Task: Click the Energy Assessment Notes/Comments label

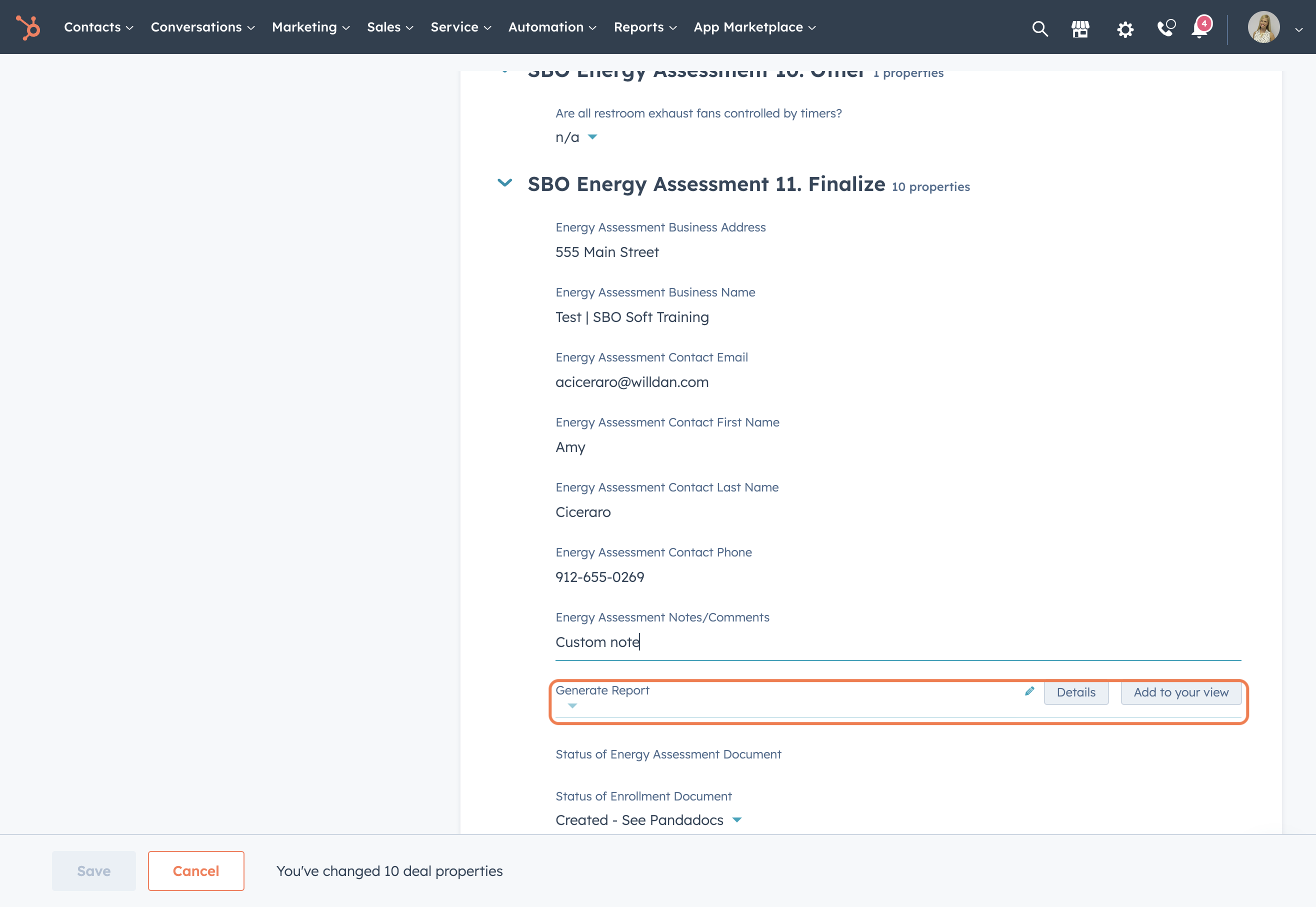Action: (x=662, y=617)
